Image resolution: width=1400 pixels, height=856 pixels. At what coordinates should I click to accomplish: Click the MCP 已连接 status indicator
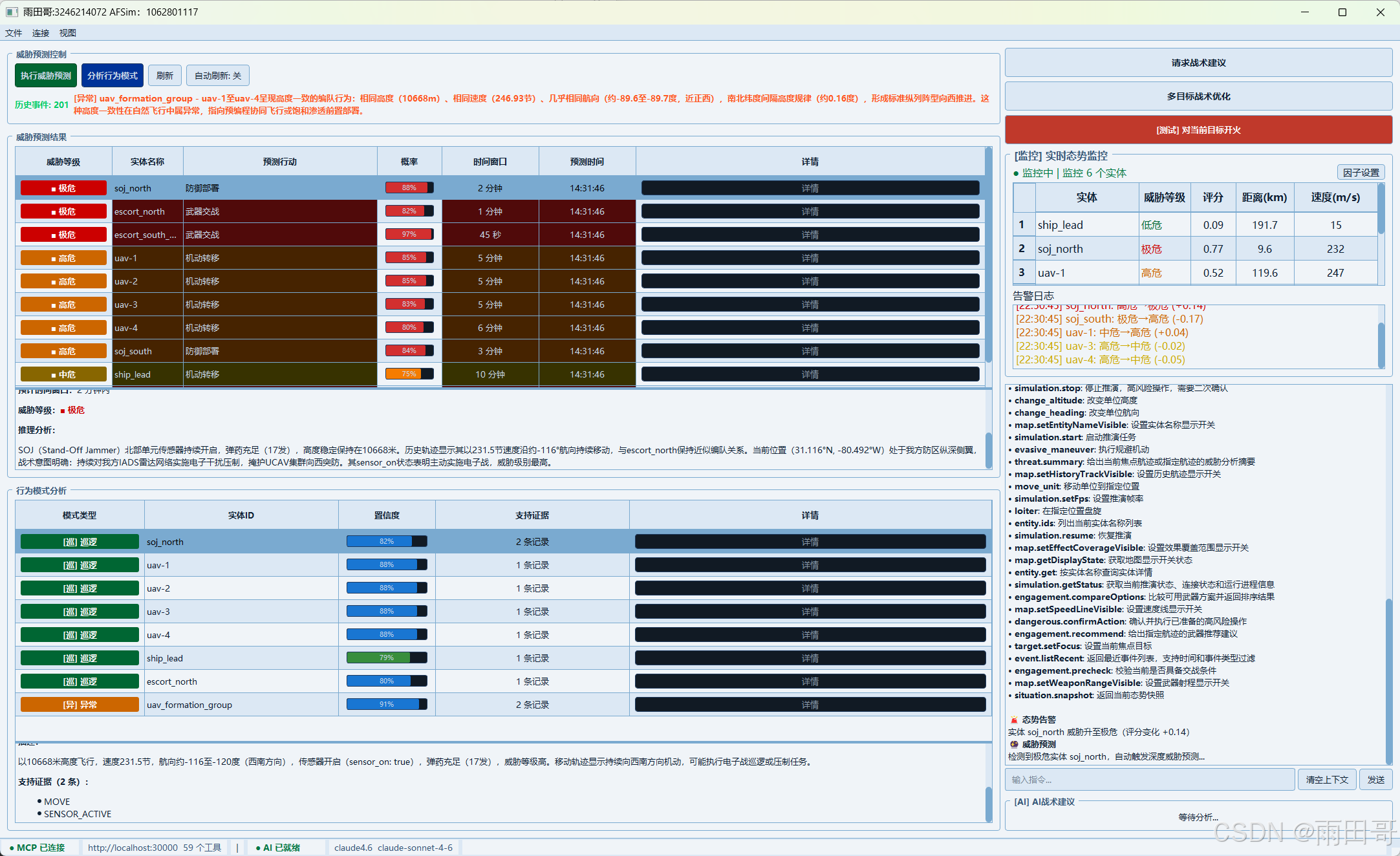[x=38, y=848]
